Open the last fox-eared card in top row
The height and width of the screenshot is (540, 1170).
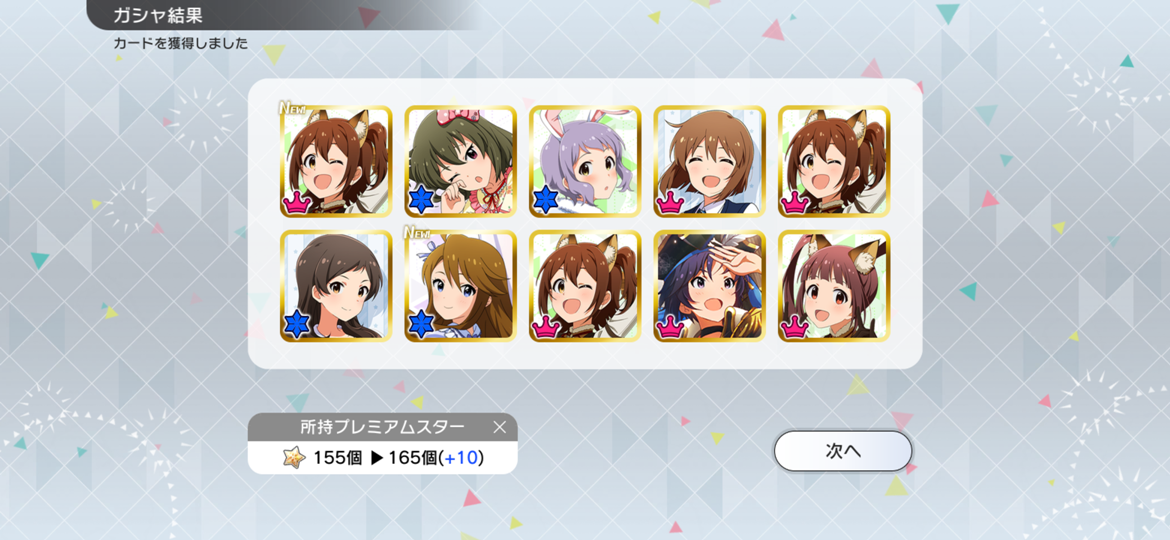[834, 162]
